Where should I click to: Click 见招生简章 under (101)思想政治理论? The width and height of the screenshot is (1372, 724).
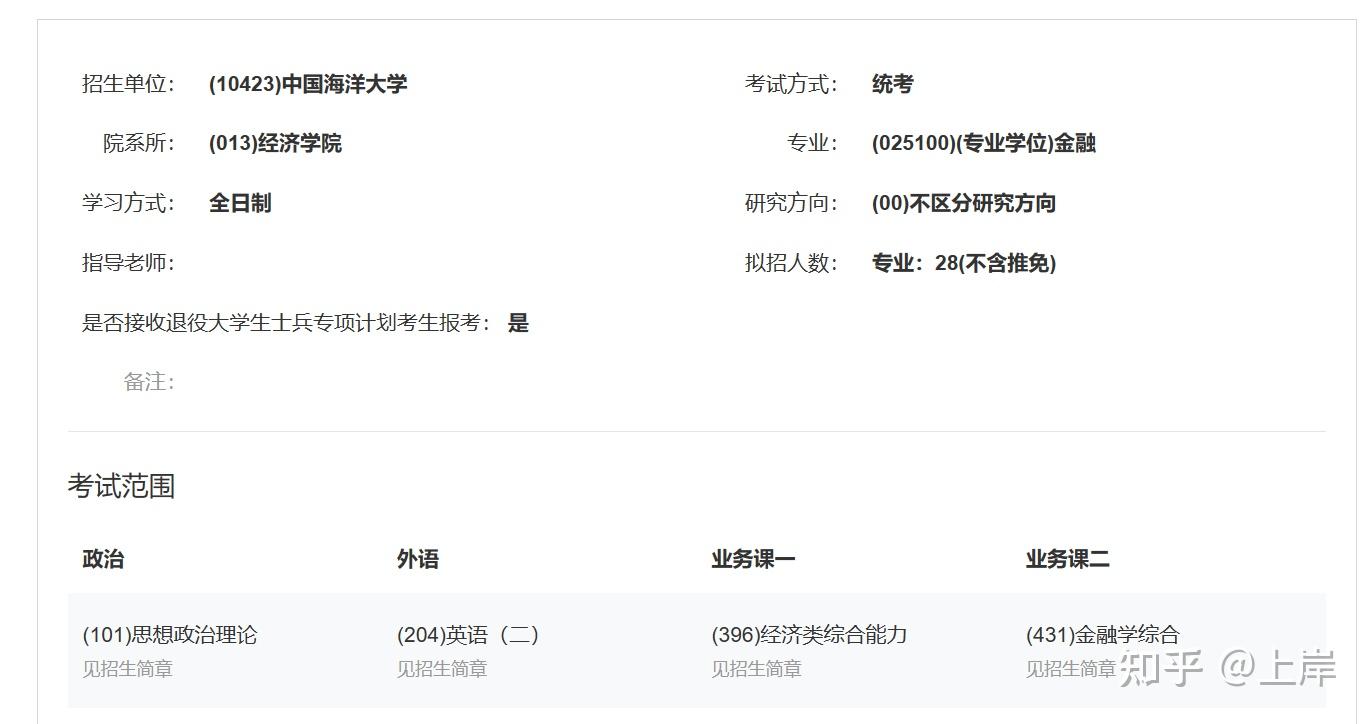(x=127, y=669)
